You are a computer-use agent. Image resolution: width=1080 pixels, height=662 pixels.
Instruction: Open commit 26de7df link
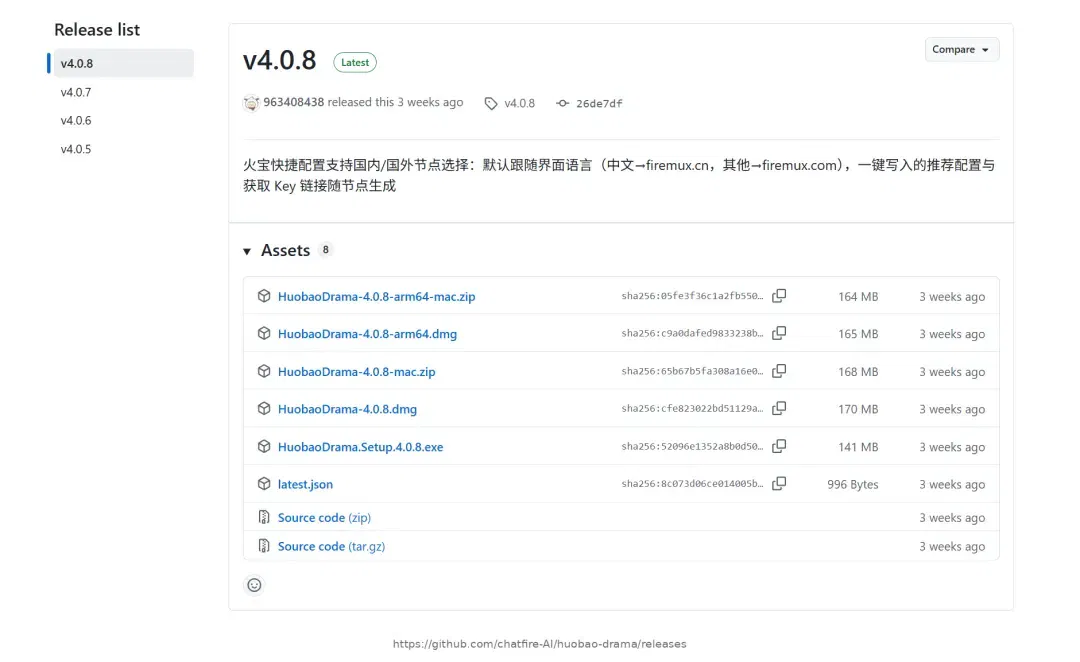(x=599, y=103)
